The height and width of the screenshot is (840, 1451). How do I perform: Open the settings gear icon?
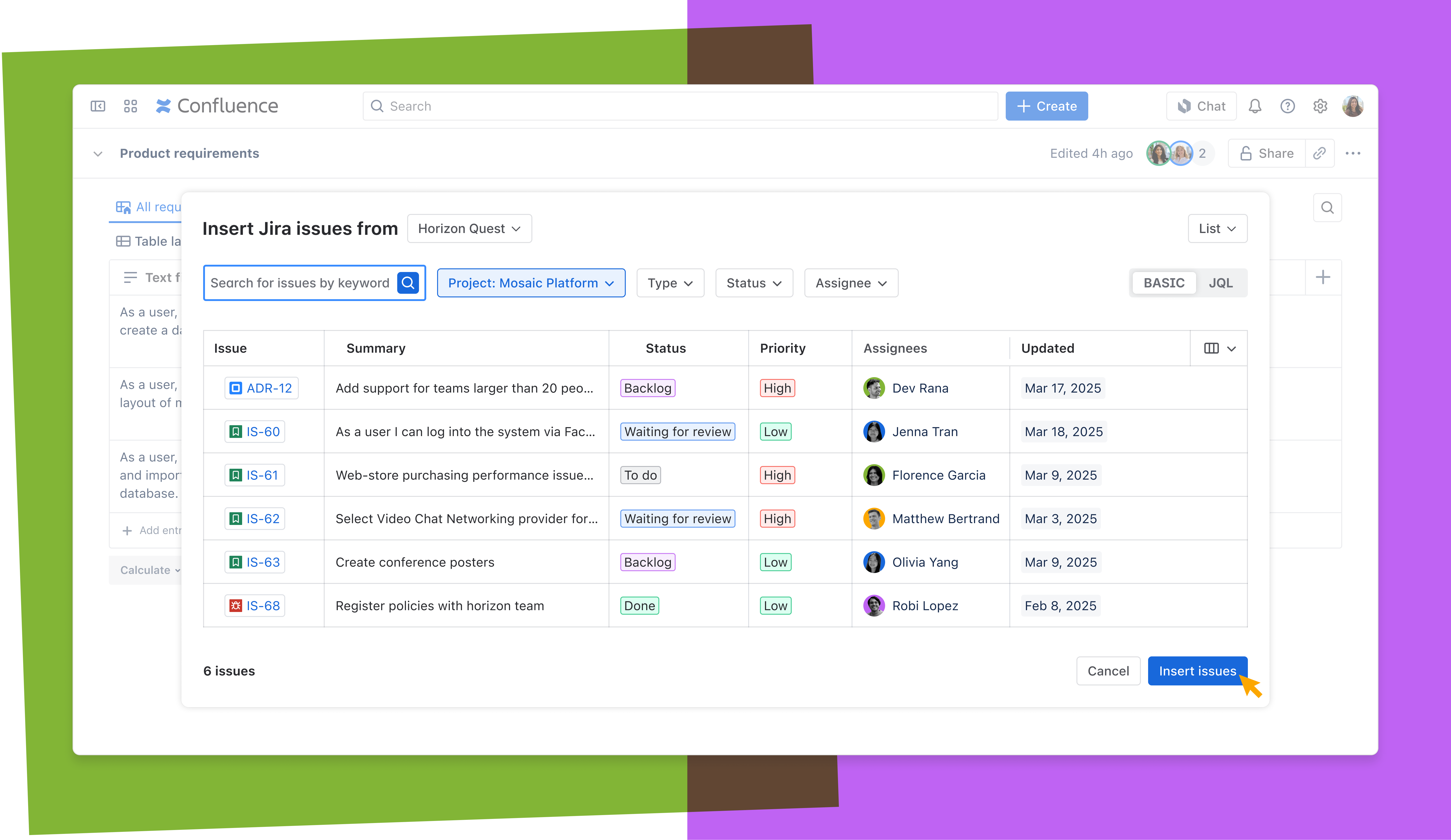pyautogui.click(x=1320, y=106)
